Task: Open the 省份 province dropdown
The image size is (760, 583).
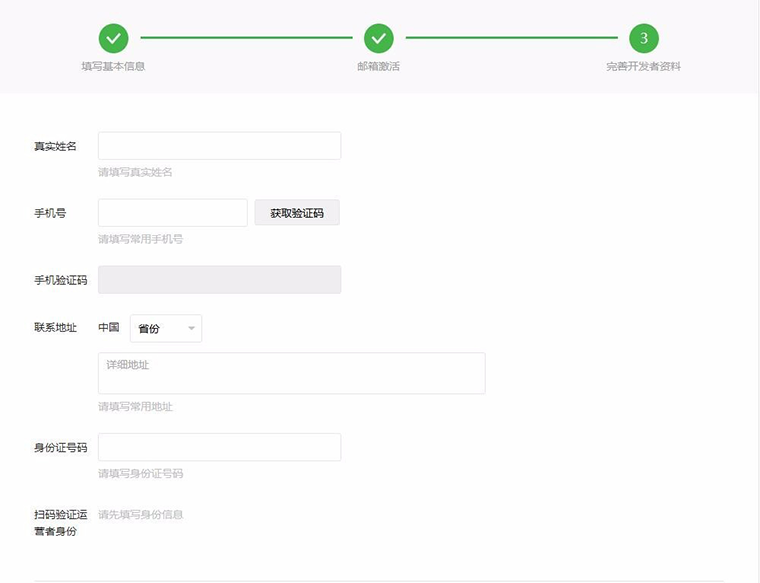Action: pyautogui.click(x=166, y=329)
